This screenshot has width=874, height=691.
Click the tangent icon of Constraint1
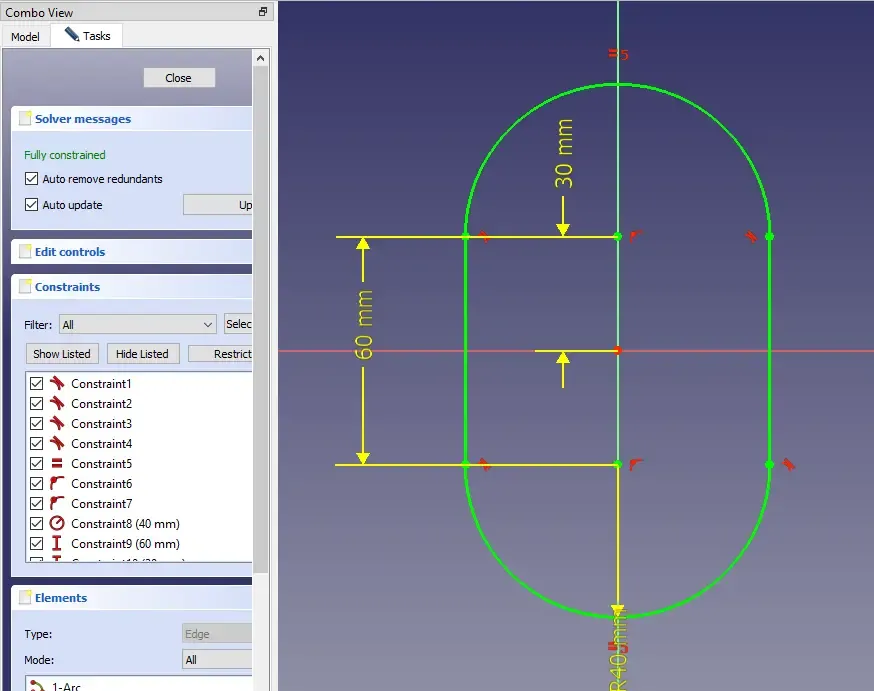57,383
